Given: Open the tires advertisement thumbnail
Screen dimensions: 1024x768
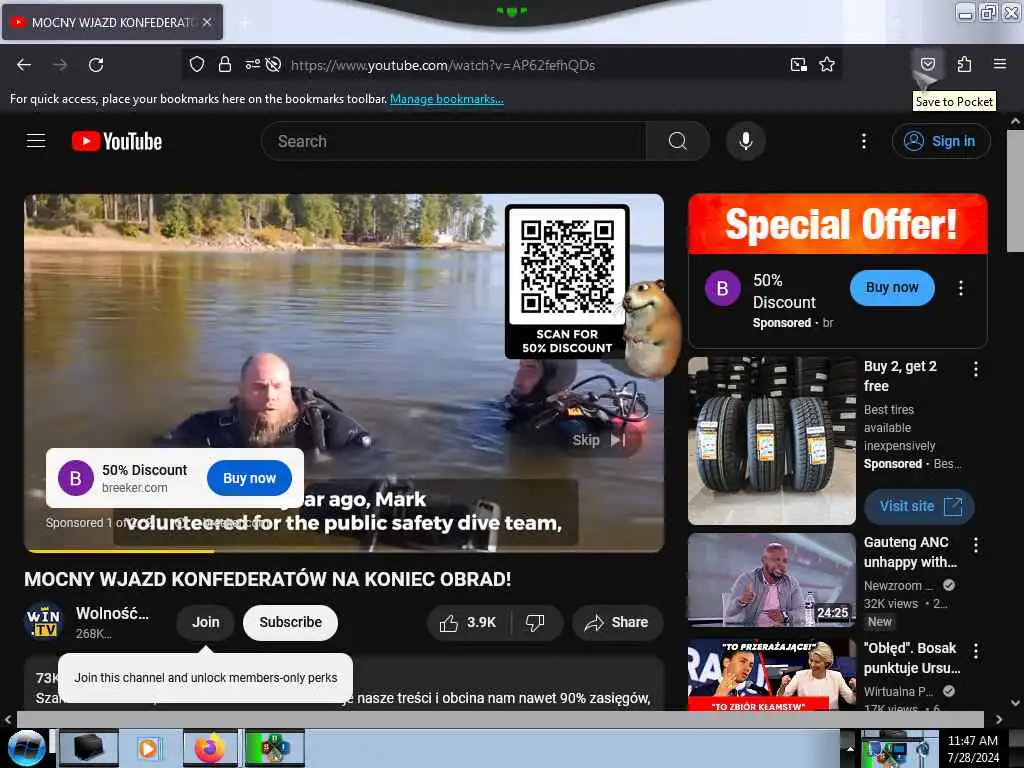Looking at the screenshot, I should (771, 440).
